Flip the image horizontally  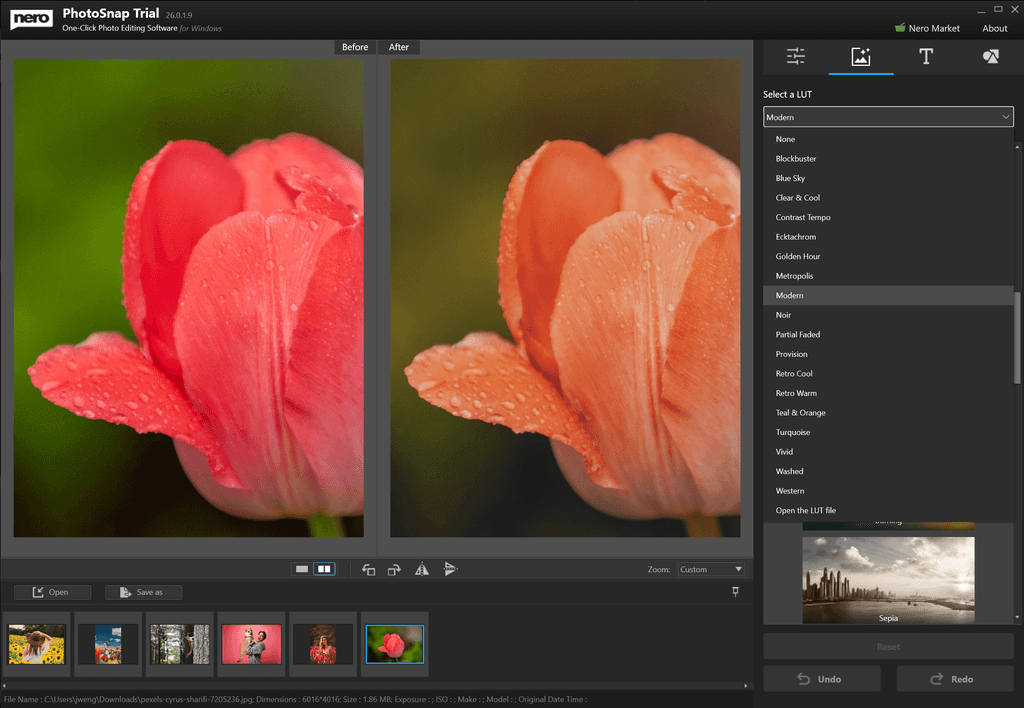click(421, 568)
